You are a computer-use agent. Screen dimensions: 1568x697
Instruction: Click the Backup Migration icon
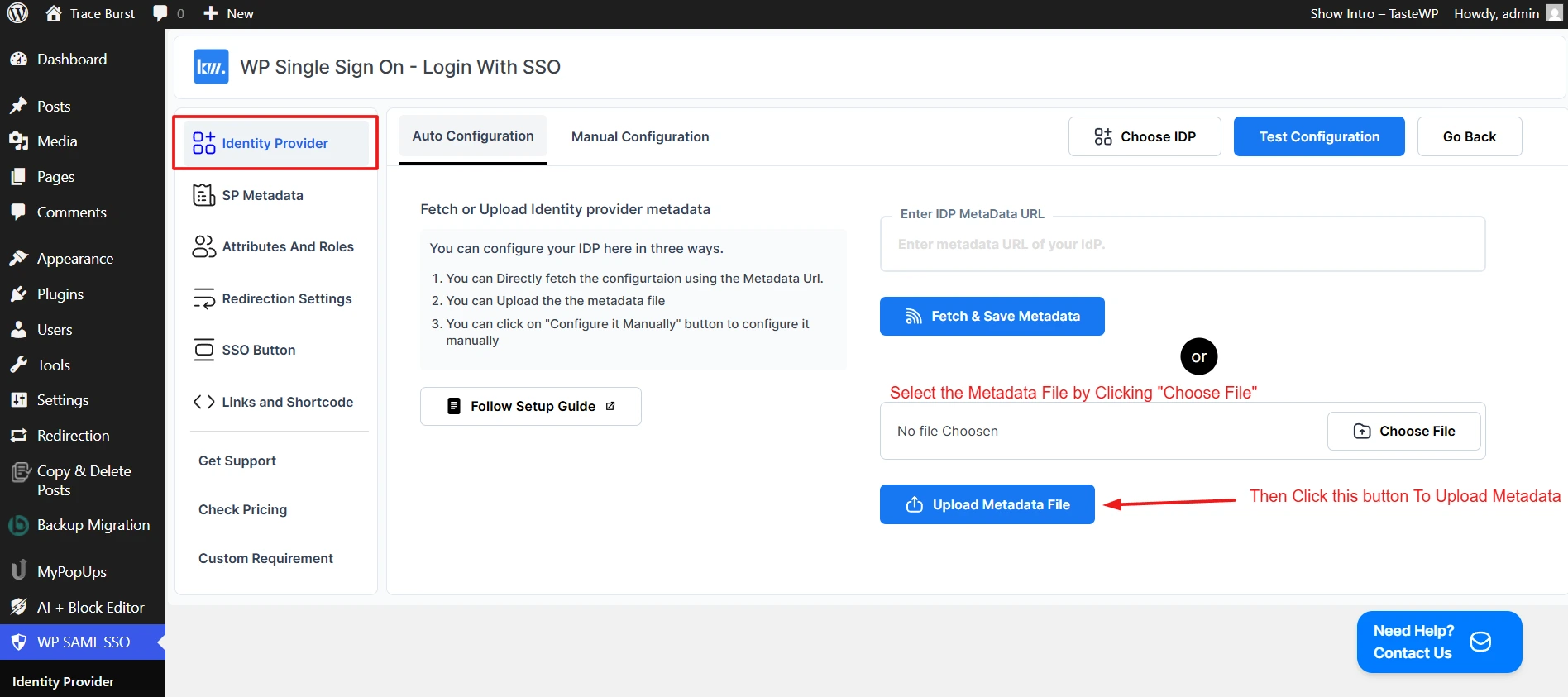point(18,525)
